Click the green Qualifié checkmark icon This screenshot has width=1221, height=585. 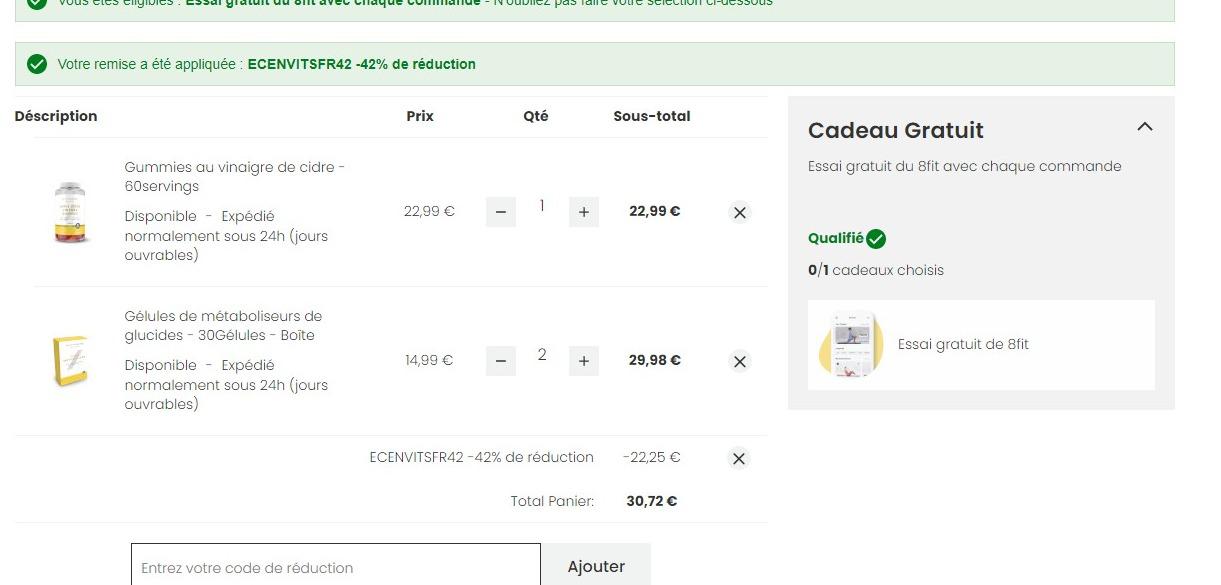pyautogui.click(x=876, y=239)
